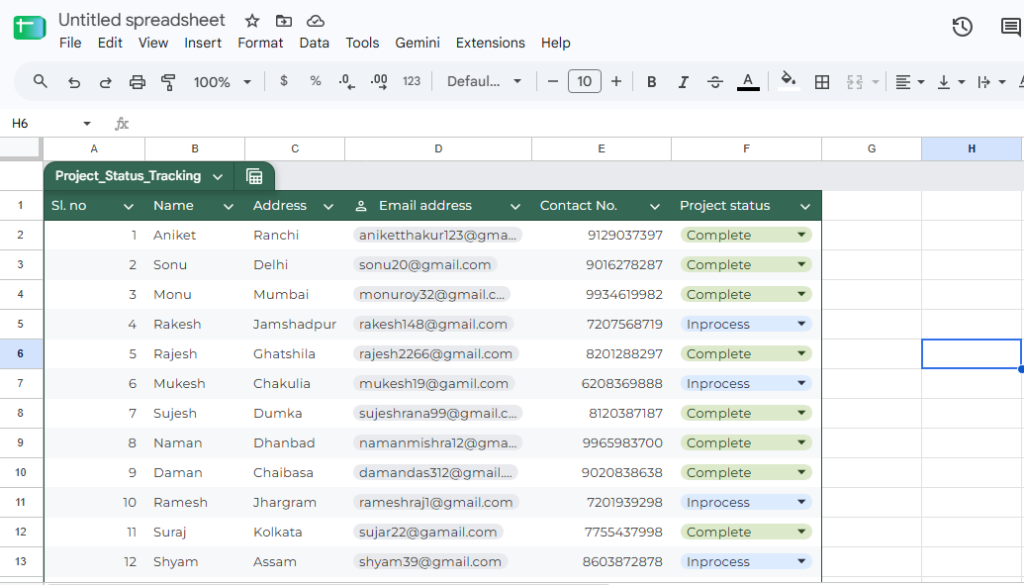Open the zoom level dropdown
Viewport: 1024px width, 585px height.
pos(222,82)
